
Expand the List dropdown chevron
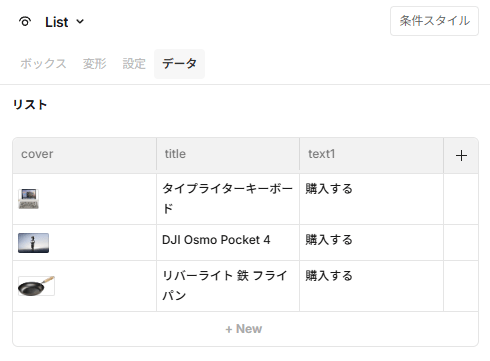80,22
